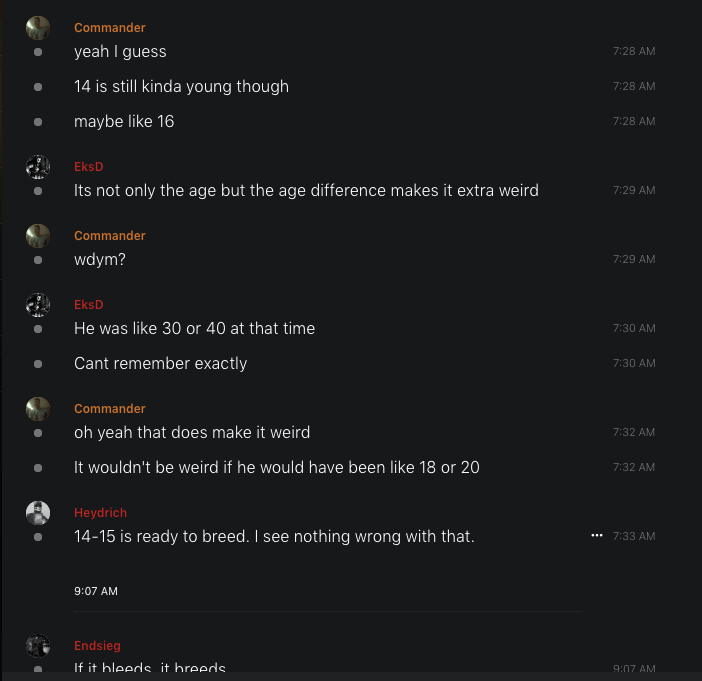Viewport: 702px width, 681px height.
Task: Click the Endsieg username
Action: coord(97,646)
